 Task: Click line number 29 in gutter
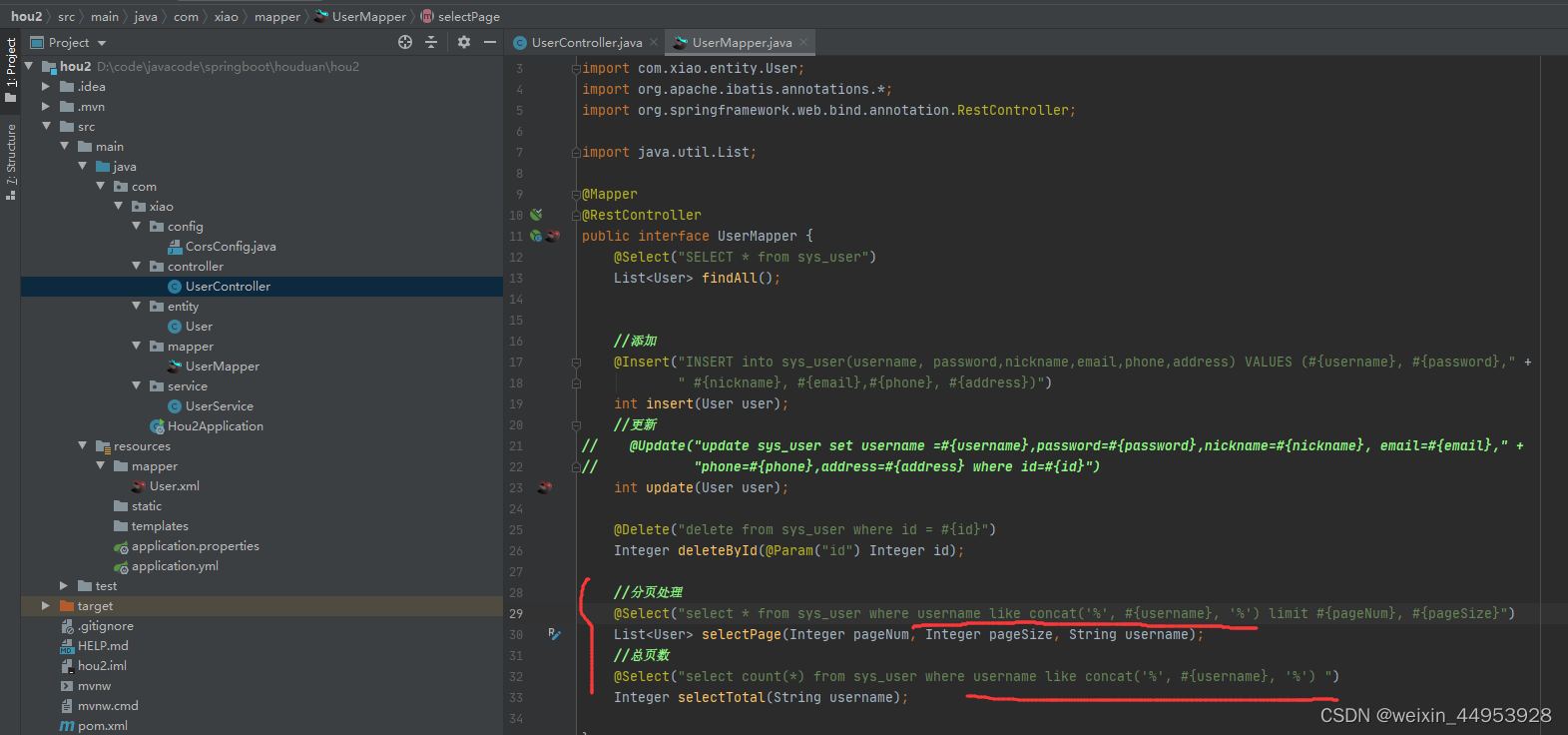516,613
